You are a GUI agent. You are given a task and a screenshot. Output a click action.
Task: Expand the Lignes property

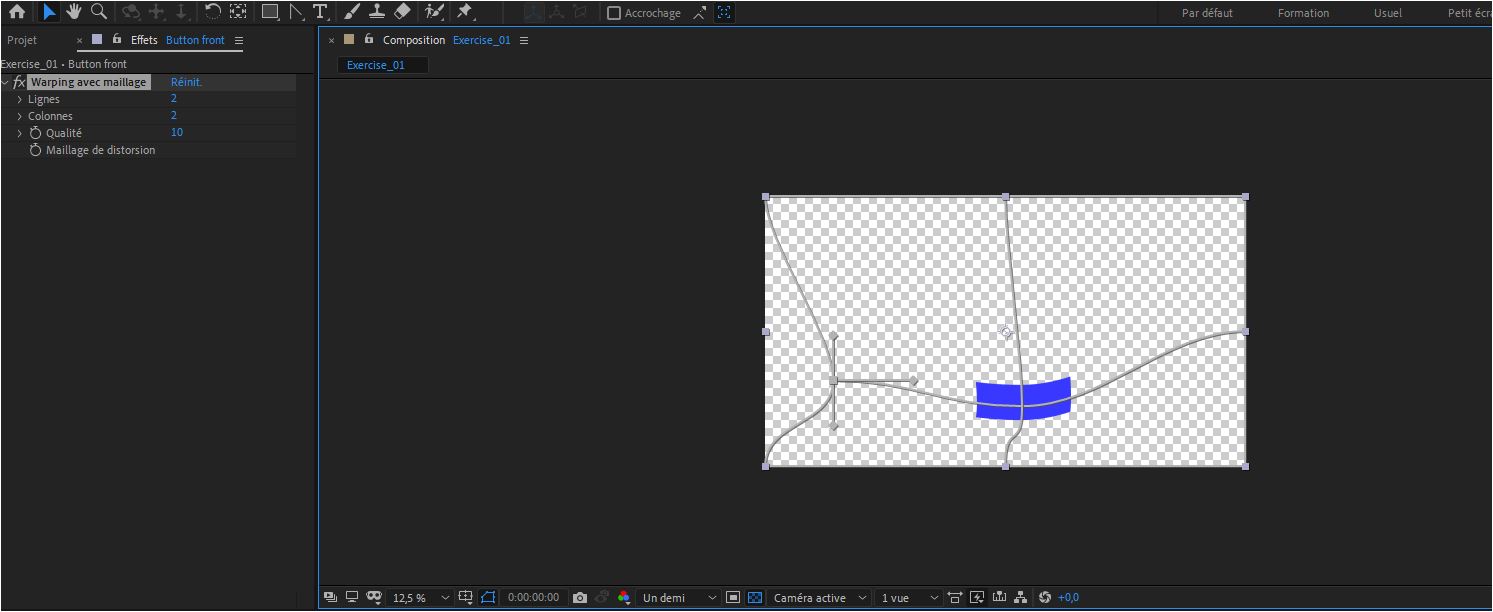[x=19, y=99]
